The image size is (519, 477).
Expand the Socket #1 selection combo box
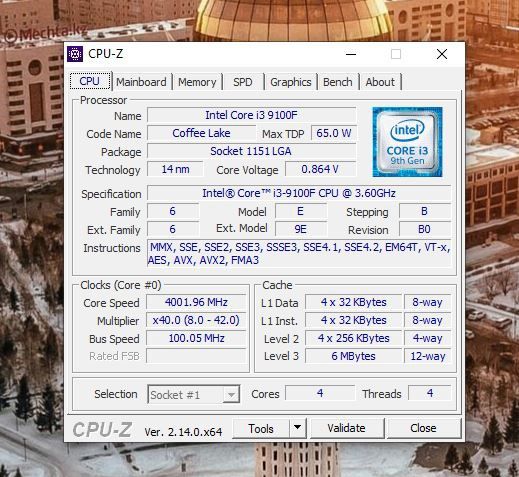(x=194, y=394)
